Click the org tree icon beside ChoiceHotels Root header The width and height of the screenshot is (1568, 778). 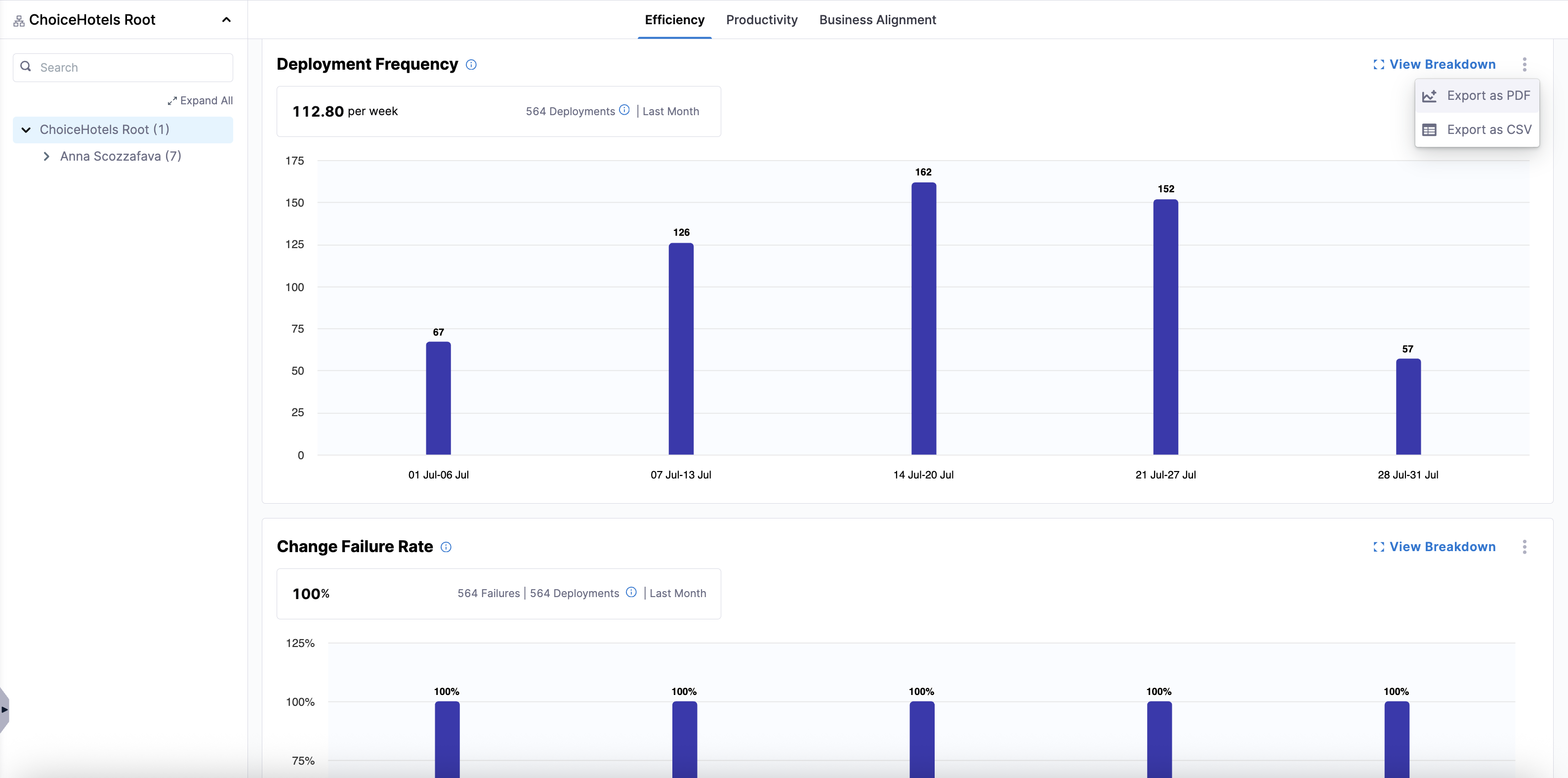tap(19, 20)
